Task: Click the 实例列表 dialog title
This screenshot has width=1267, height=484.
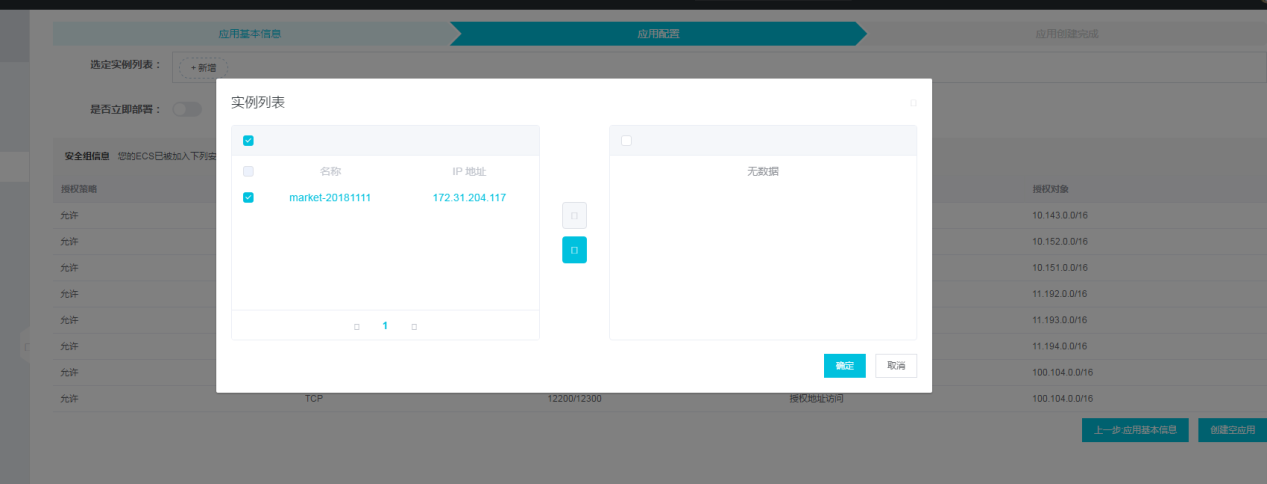Action: pyautogui.click(x=258, y=103)
